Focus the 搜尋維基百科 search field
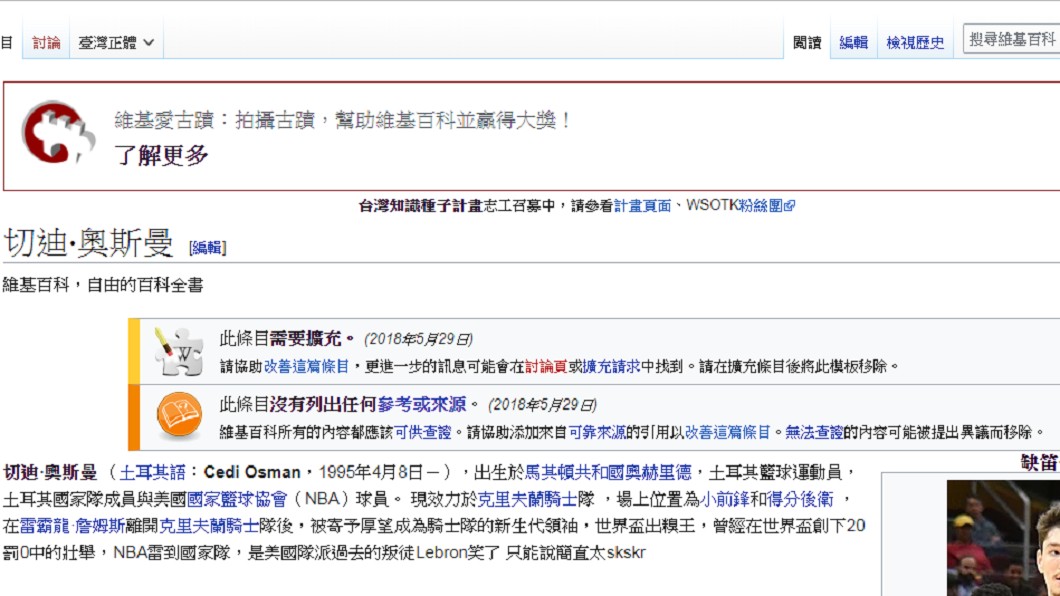The image size is (1060, 596). click(1011, 39)
